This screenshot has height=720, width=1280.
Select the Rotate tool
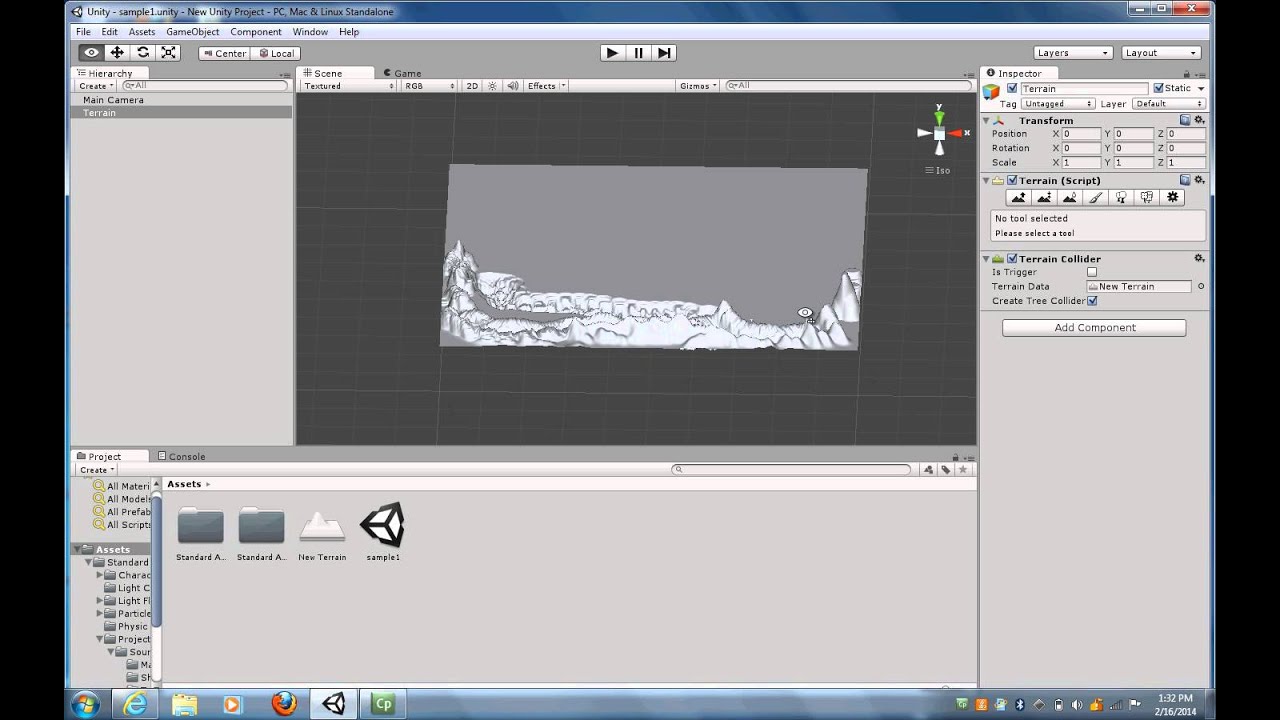pos(143,53)
